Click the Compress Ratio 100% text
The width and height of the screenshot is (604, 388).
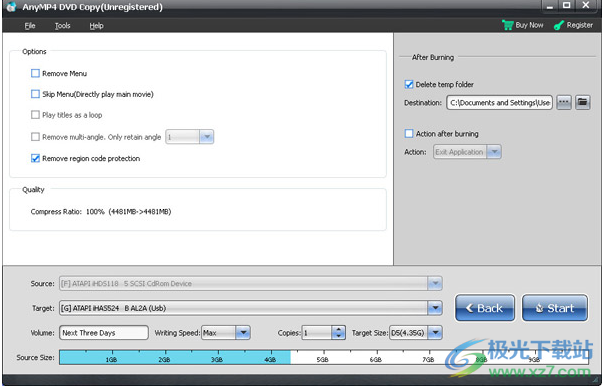pyautogui.click(x=101, y=212)
